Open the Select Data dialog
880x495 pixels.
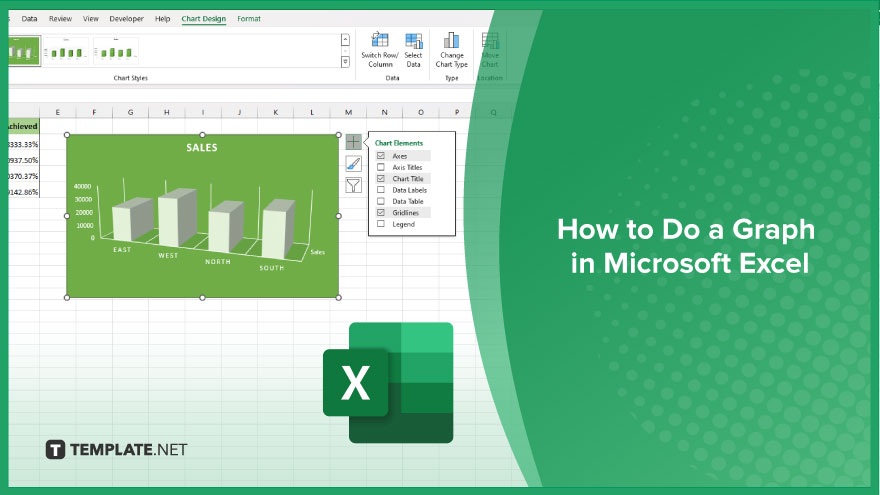[x=414, y=50]
